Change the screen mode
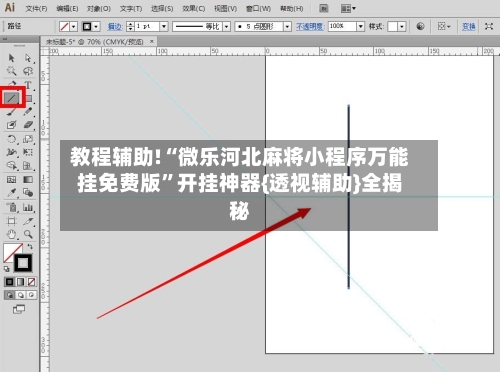The image size is (500, 372). point(19,309)
